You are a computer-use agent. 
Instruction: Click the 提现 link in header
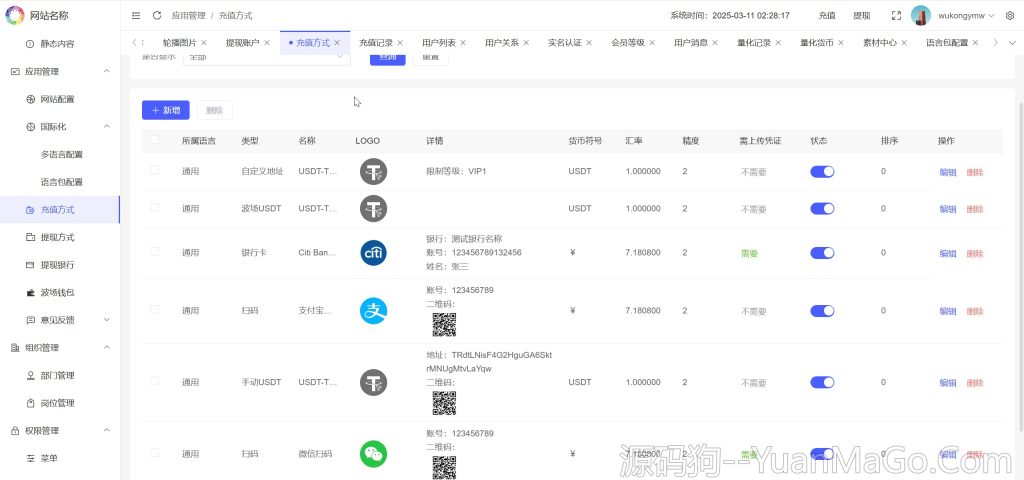862,16
